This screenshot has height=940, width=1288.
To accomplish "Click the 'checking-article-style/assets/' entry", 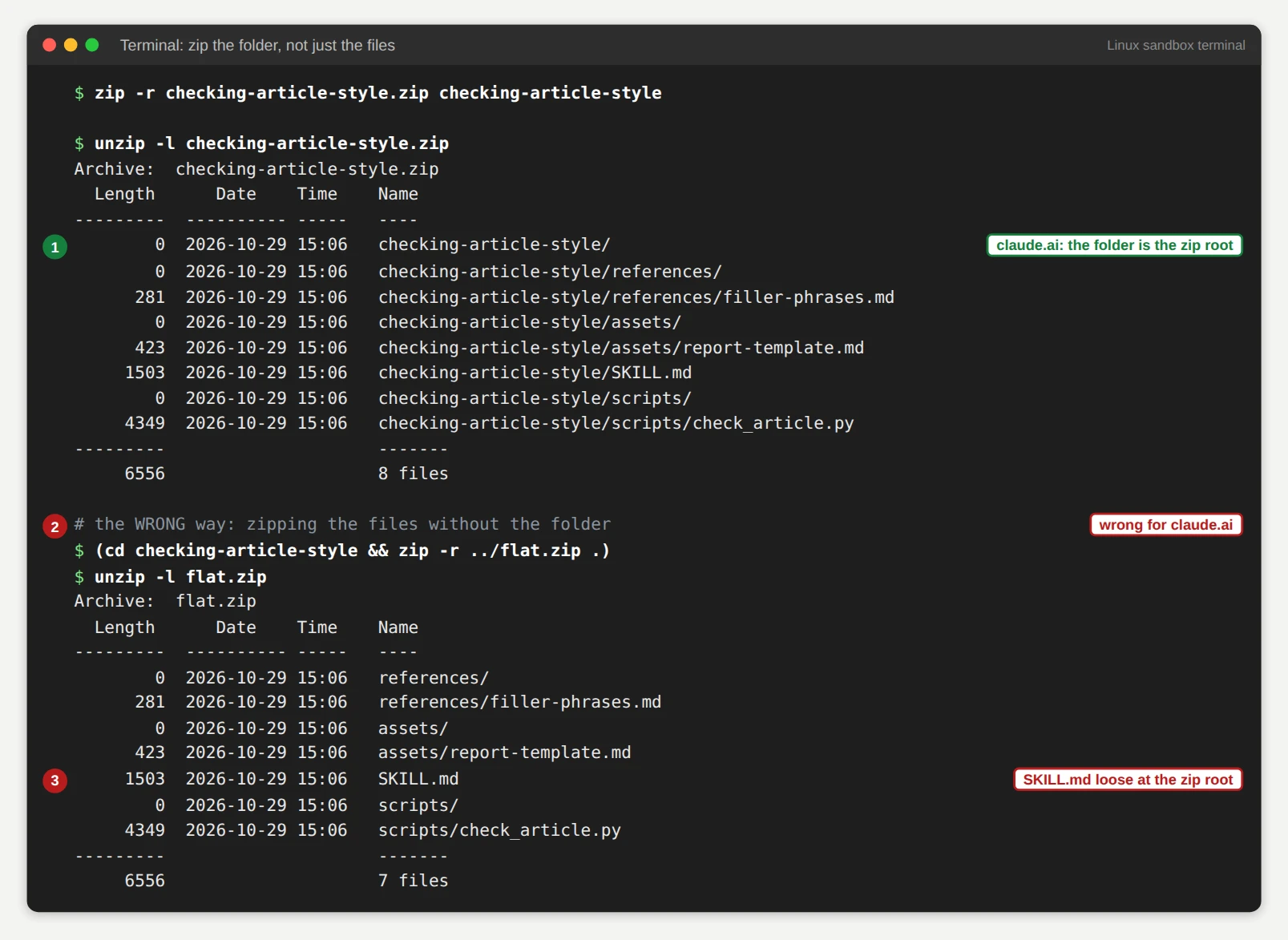I will (x=529, y=322).
